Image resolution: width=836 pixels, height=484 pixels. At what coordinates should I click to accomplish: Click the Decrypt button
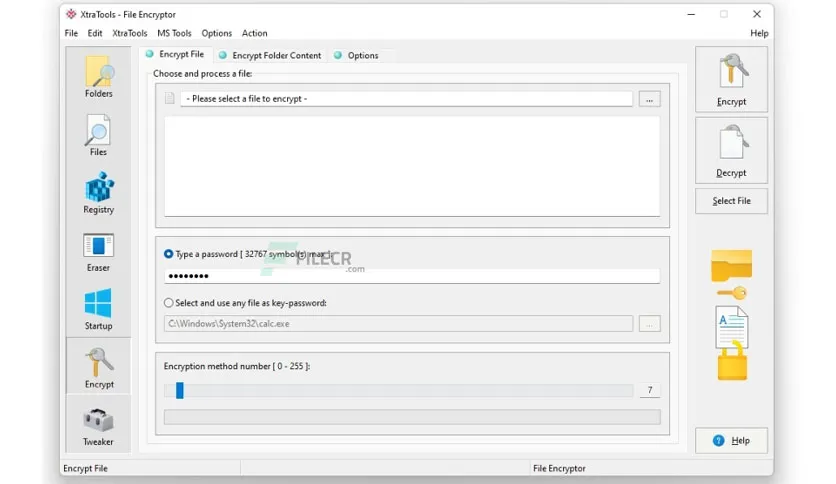[731, 150]
